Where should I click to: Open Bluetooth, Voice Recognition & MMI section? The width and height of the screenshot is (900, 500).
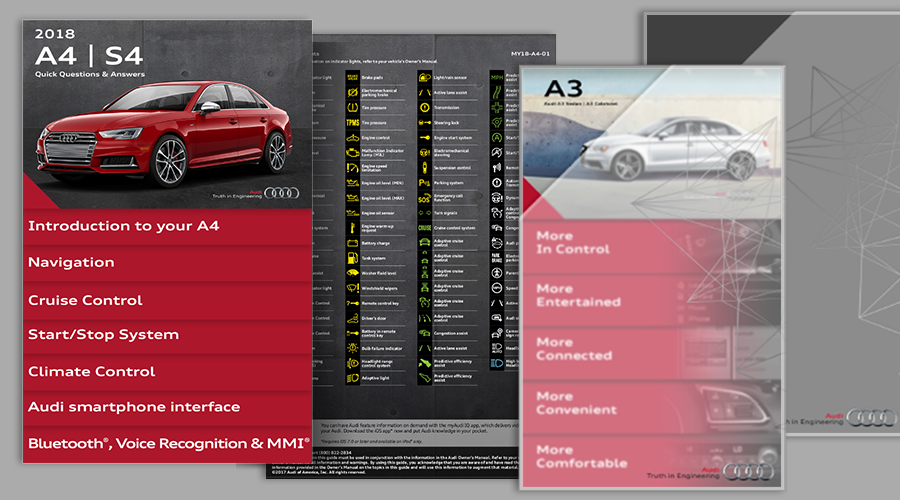(167, 442)
